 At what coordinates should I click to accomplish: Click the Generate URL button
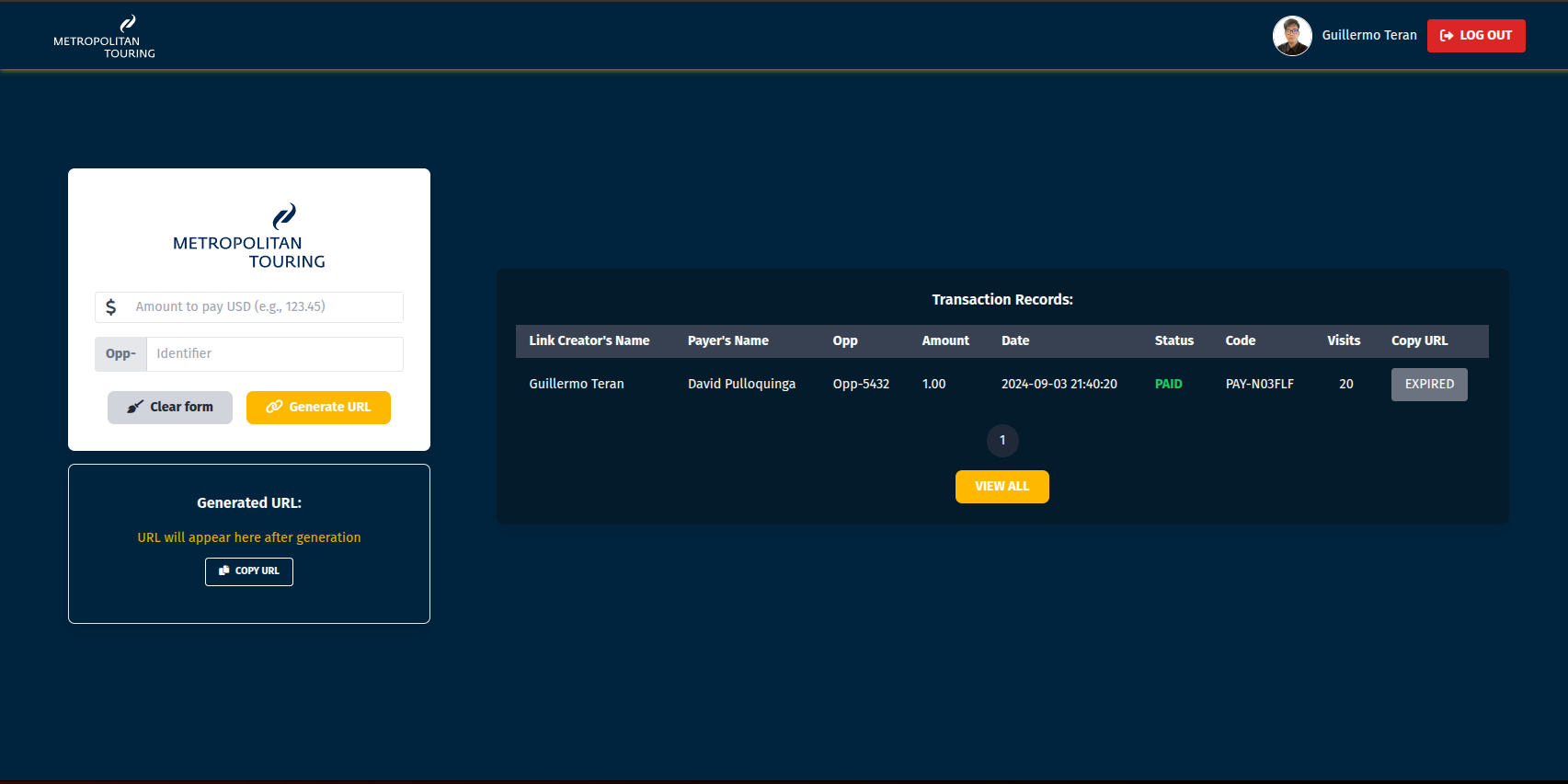[x=318, y=408]
